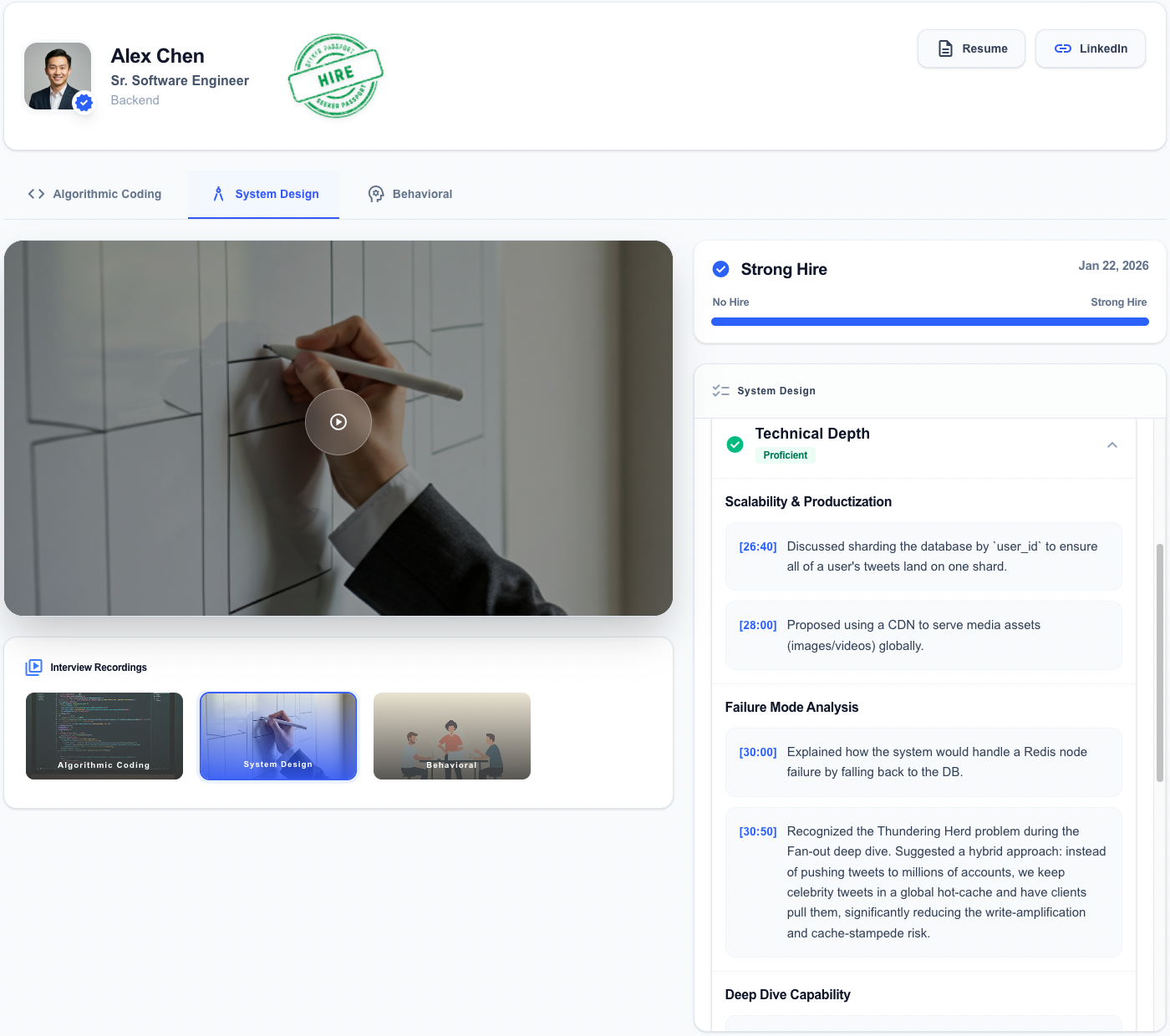Click the LinkedIn link icon

coord(1063,48)
